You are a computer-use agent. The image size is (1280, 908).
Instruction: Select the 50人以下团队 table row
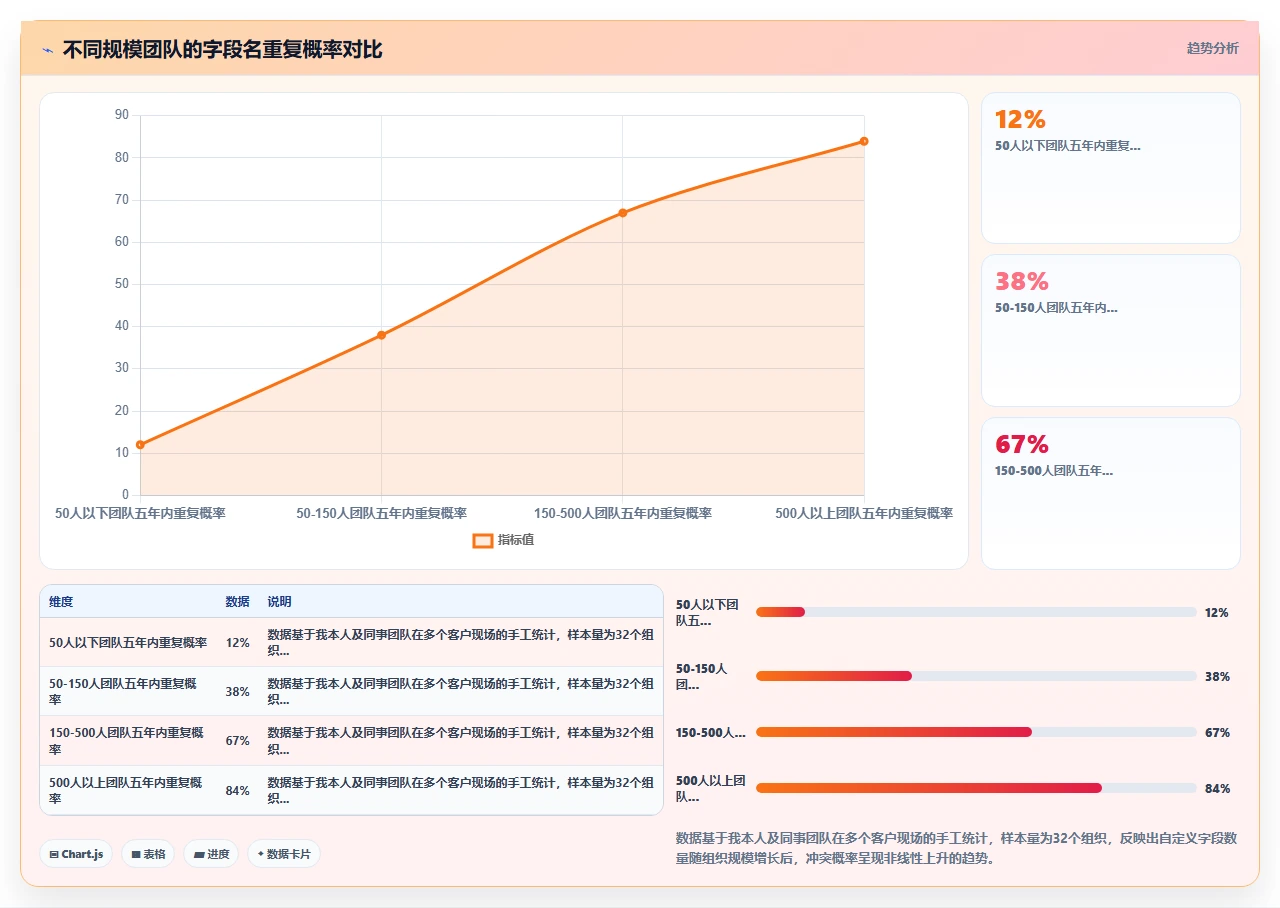click(351, 642)
